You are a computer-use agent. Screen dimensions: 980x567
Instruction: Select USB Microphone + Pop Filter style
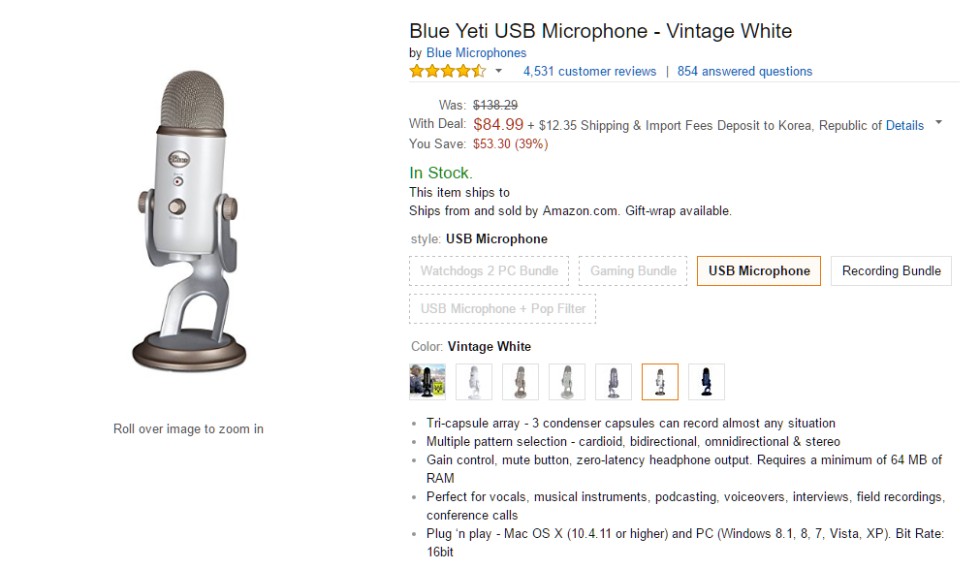(x=503, y=309)
